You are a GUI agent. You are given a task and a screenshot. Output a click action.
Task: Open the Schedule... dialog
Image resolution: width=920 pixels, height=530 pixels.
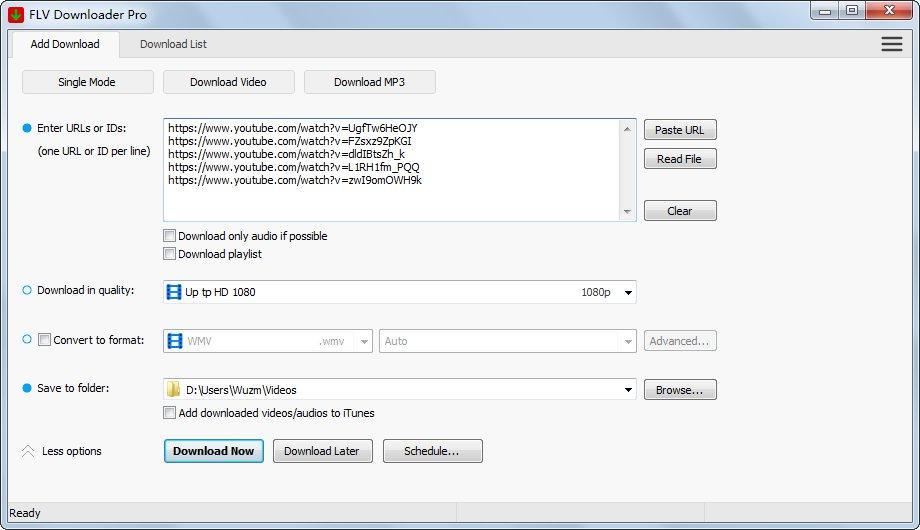pos(432,451)
